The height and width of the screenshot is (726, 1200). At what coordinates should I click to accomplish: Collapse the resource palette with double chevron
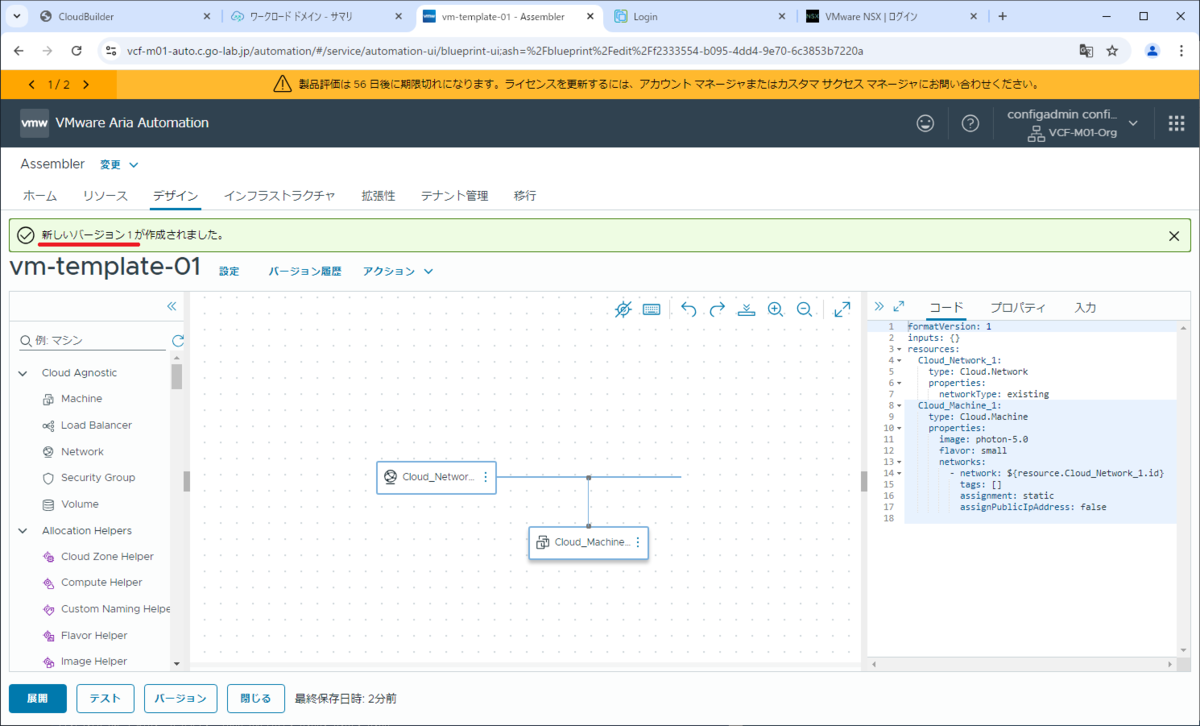coord(171,306)
